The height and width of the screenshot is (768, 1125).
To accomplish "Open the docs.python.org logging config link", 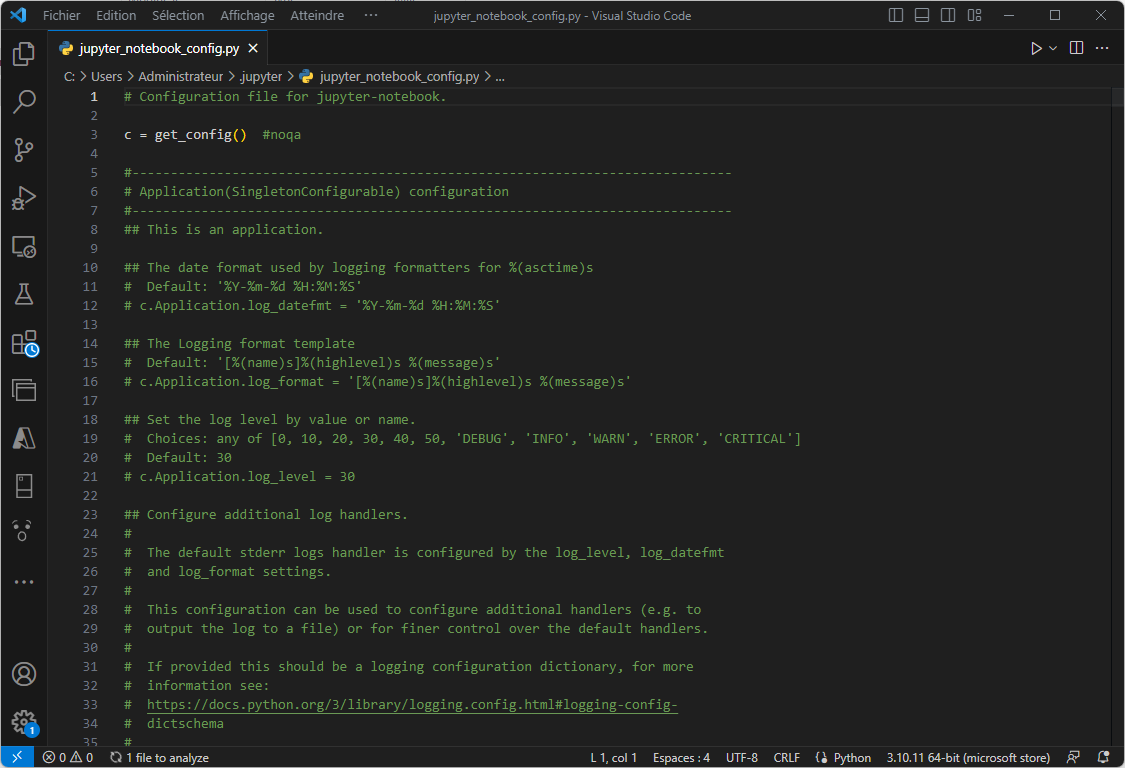I will pyautogui.click(x=412, y=705).
